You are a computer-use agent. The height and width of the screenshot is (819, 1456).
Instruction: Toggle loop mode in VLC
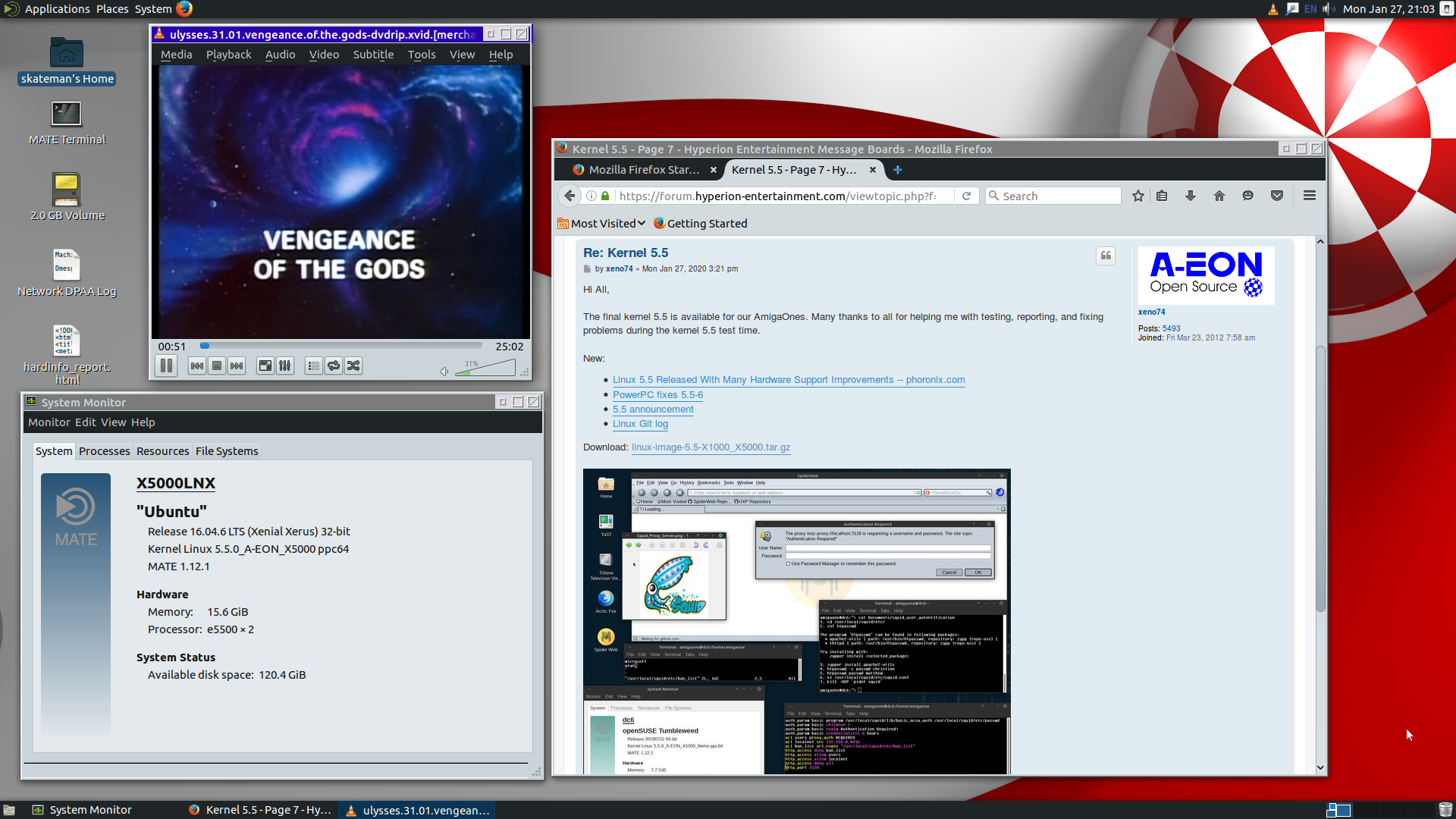tap(334, 366)
